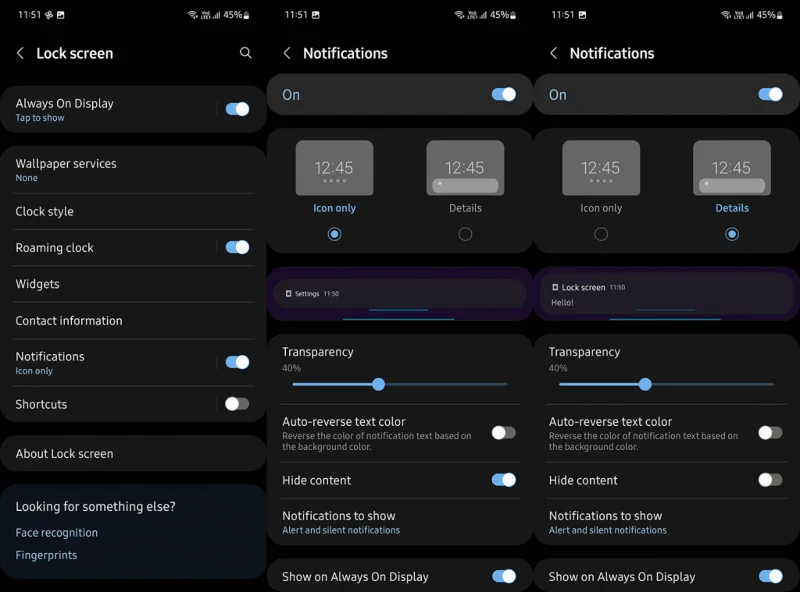Enable Hide content in right screen
This screenshot has width=800, height=592.
pos(770,480)
